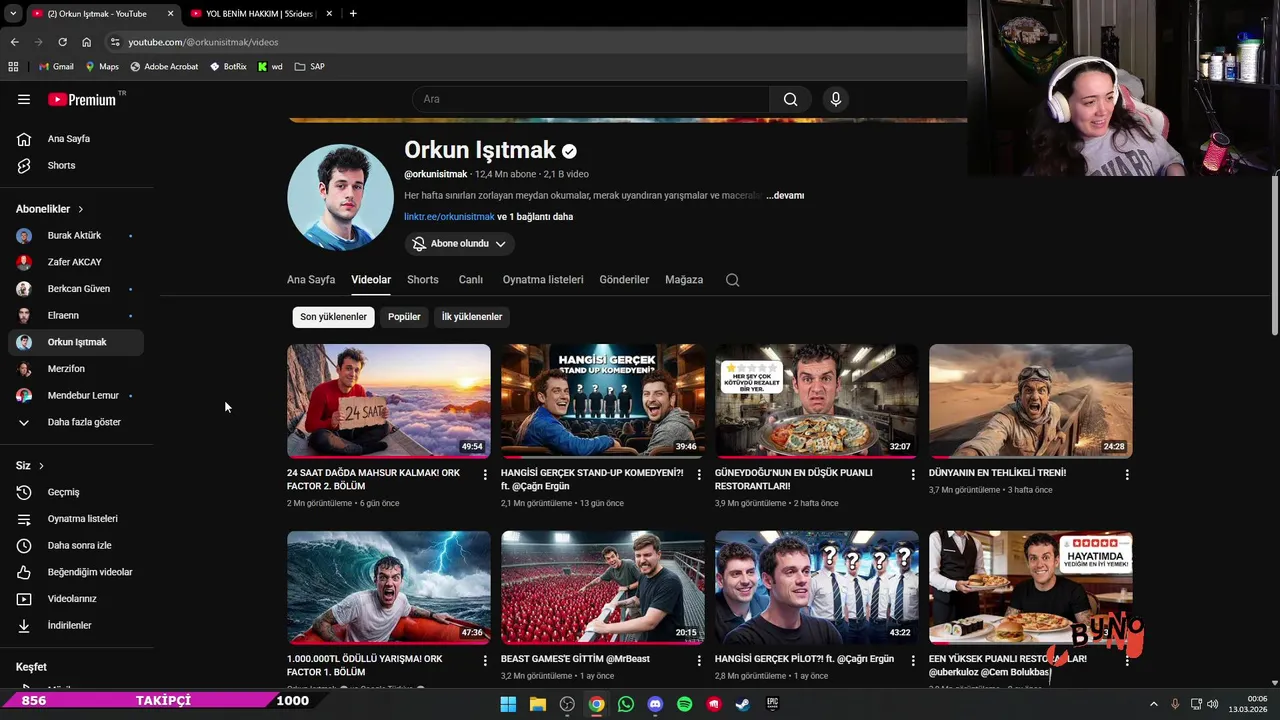Open the Abone olundu notification dropdown

(460, 244)
